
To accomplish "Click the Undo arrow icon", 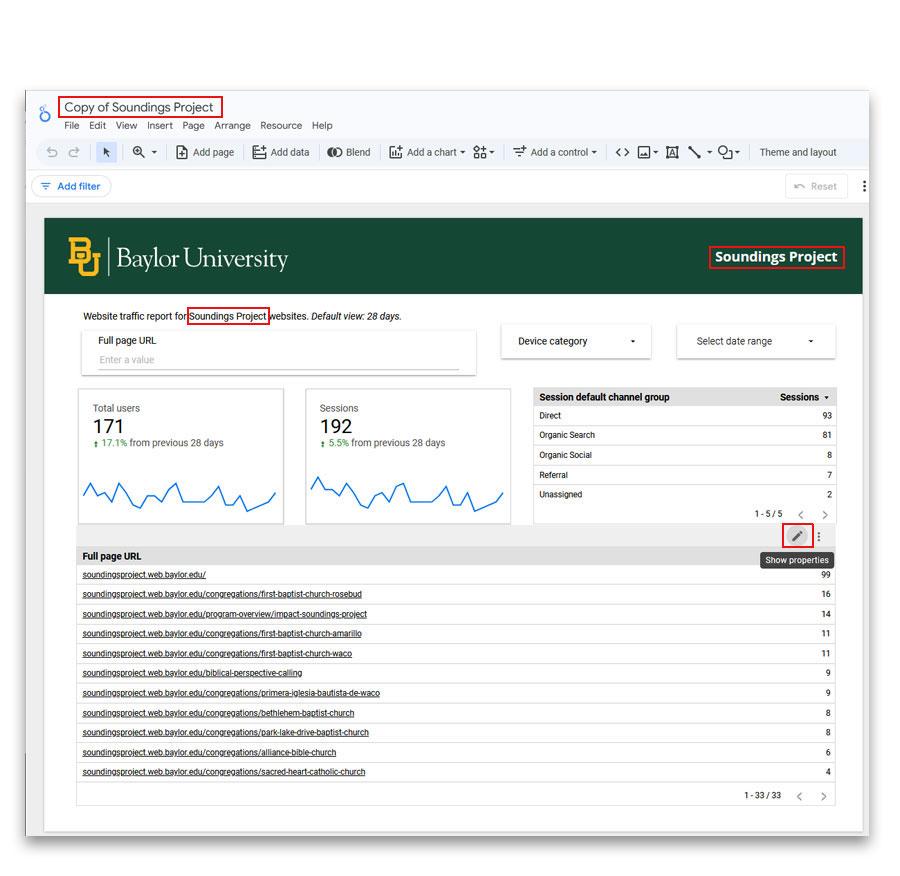I will coord(52,152).
